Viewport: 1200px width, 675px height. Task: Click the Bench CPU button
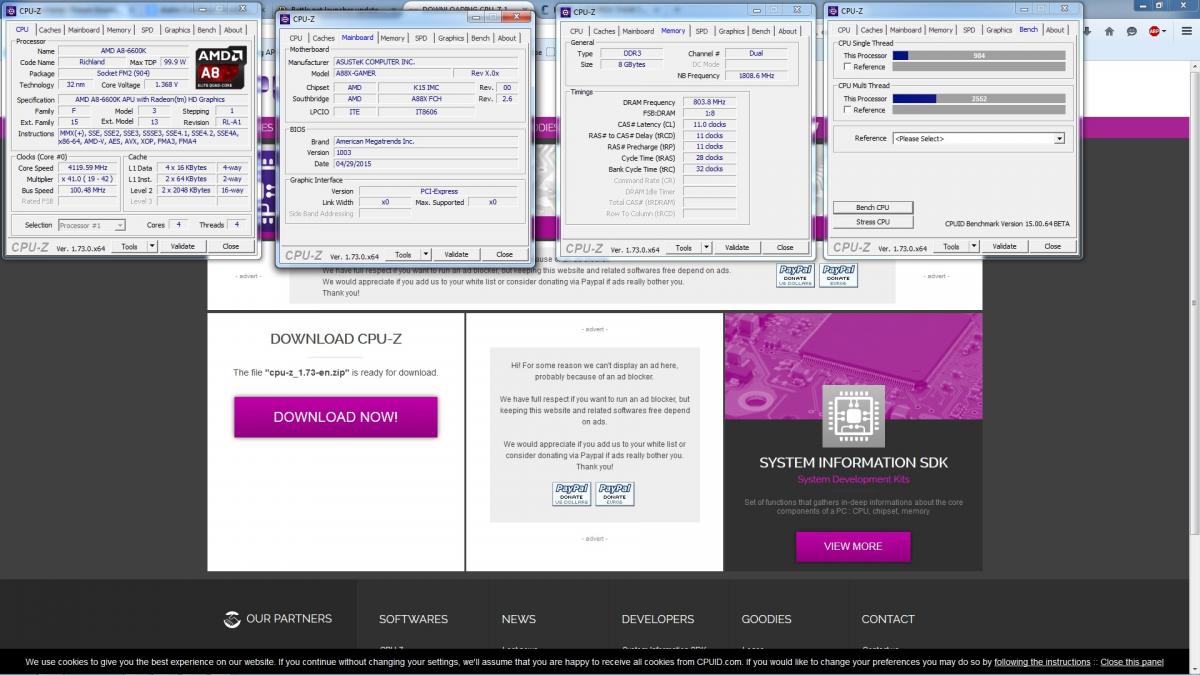tap(872, 207)
